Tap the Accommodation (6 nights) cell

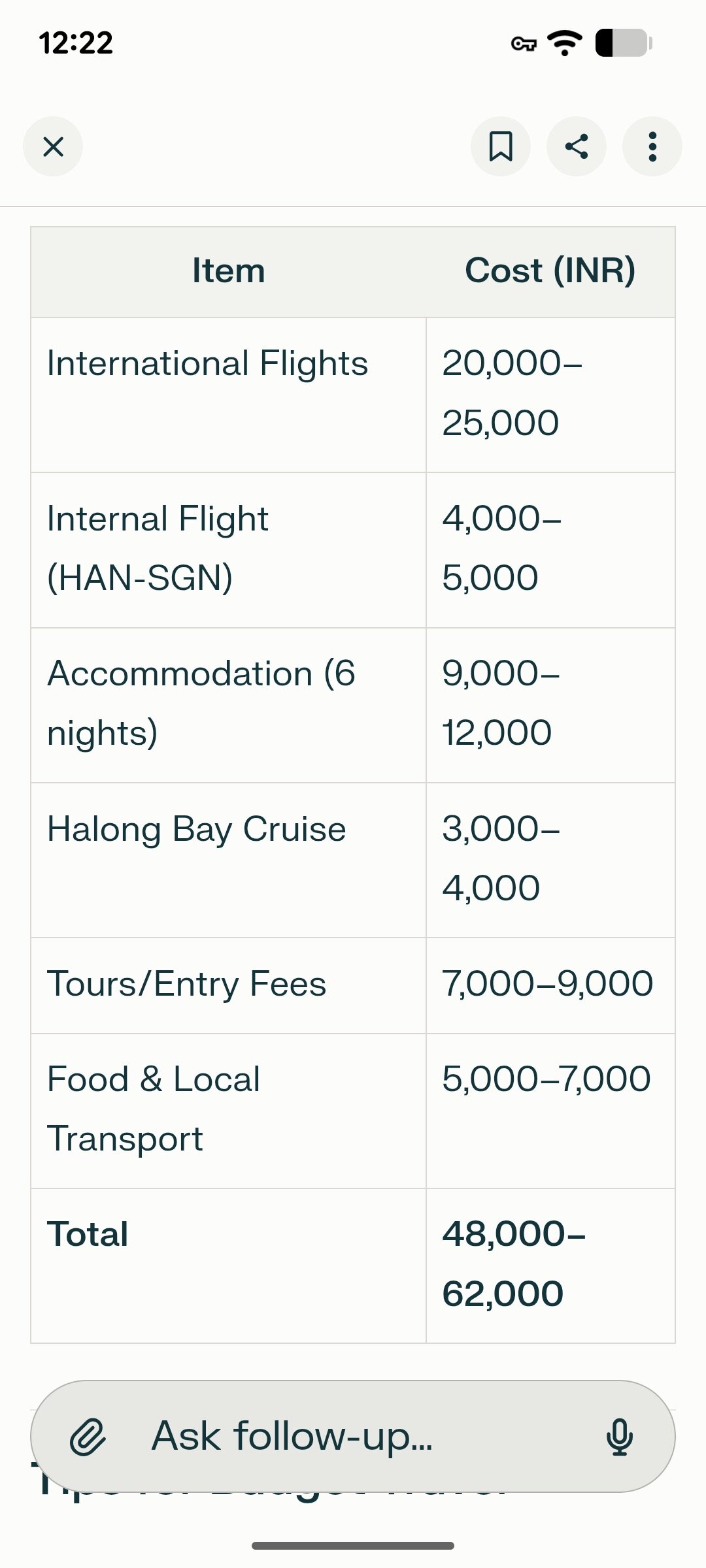(201, 703)
